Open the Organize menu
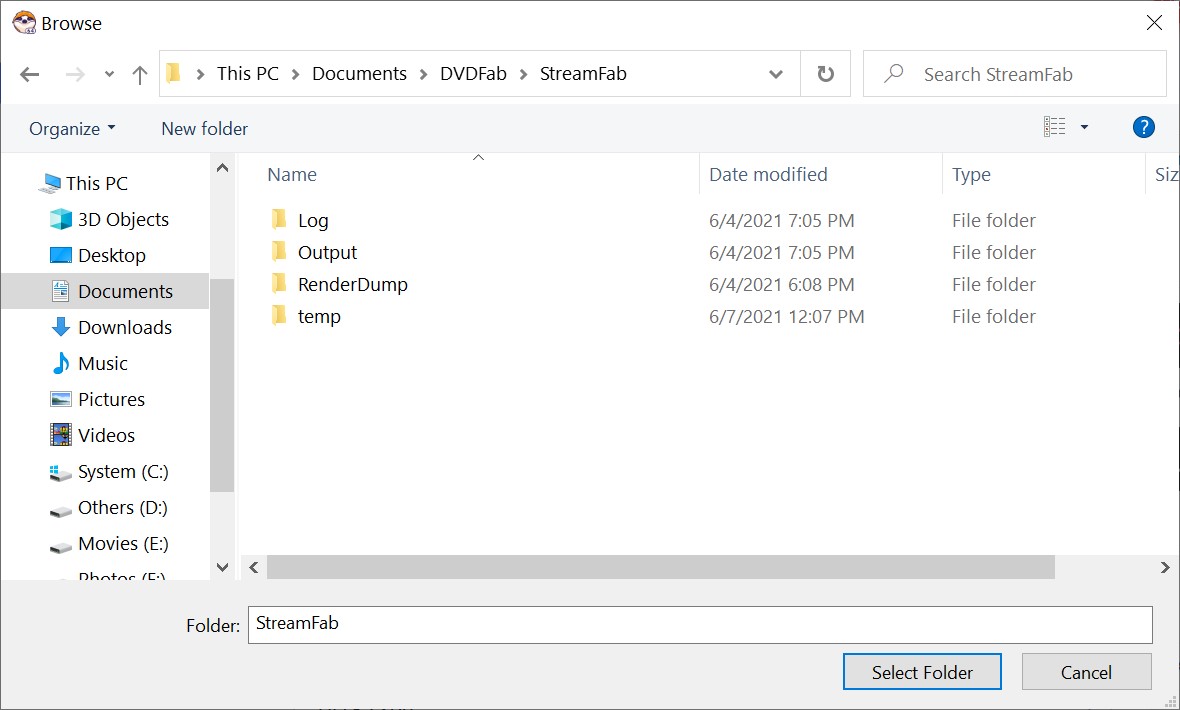The height and width of the screenshot is (710, 1180). point(72,129)
